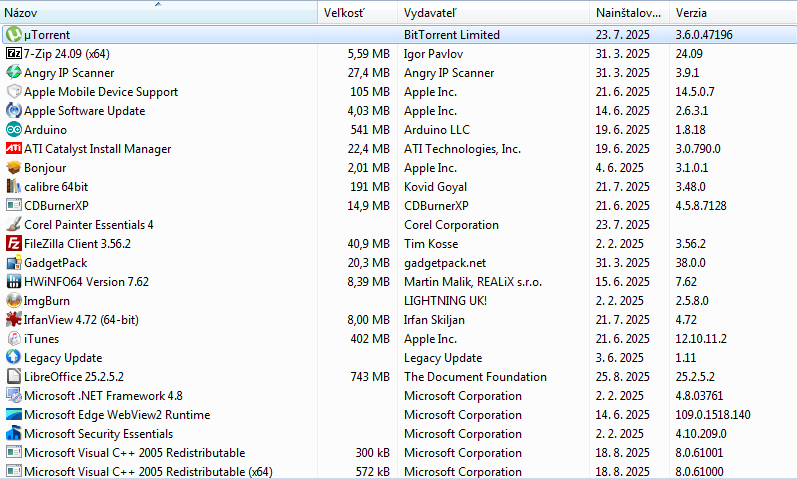797x479 pixels.
Task: Click publisher 'Martin Malik, REALiX s.r.o.'
Action: tap(473, 282)
